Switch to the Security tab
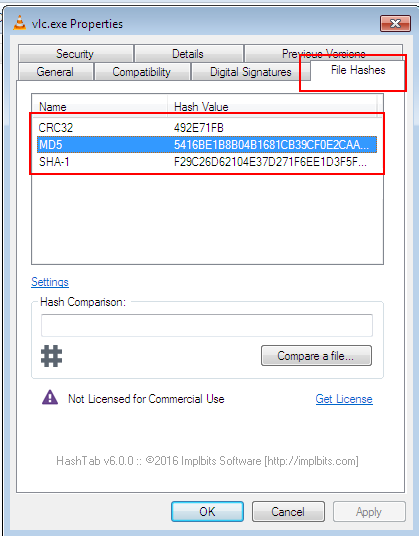Screen dimensions: 419x536 point(76,54)
